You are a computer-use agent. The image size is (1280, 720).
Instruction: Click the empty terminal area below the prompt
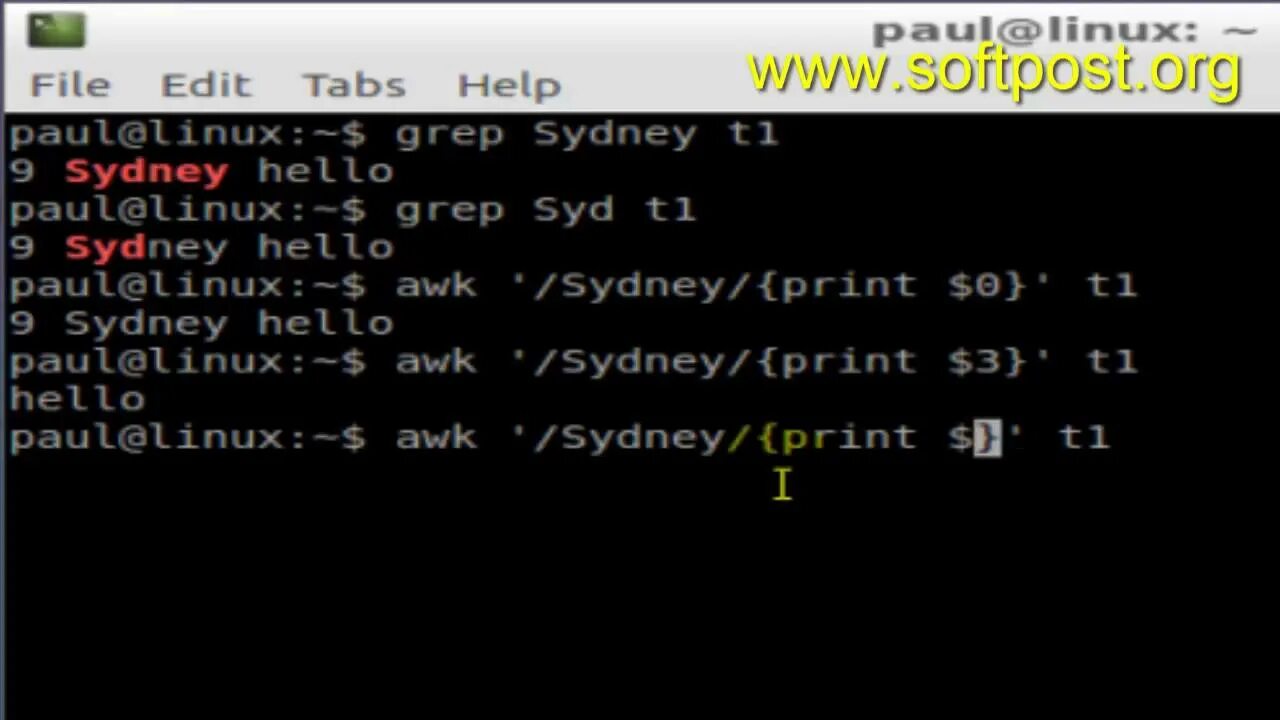point(640,590)
